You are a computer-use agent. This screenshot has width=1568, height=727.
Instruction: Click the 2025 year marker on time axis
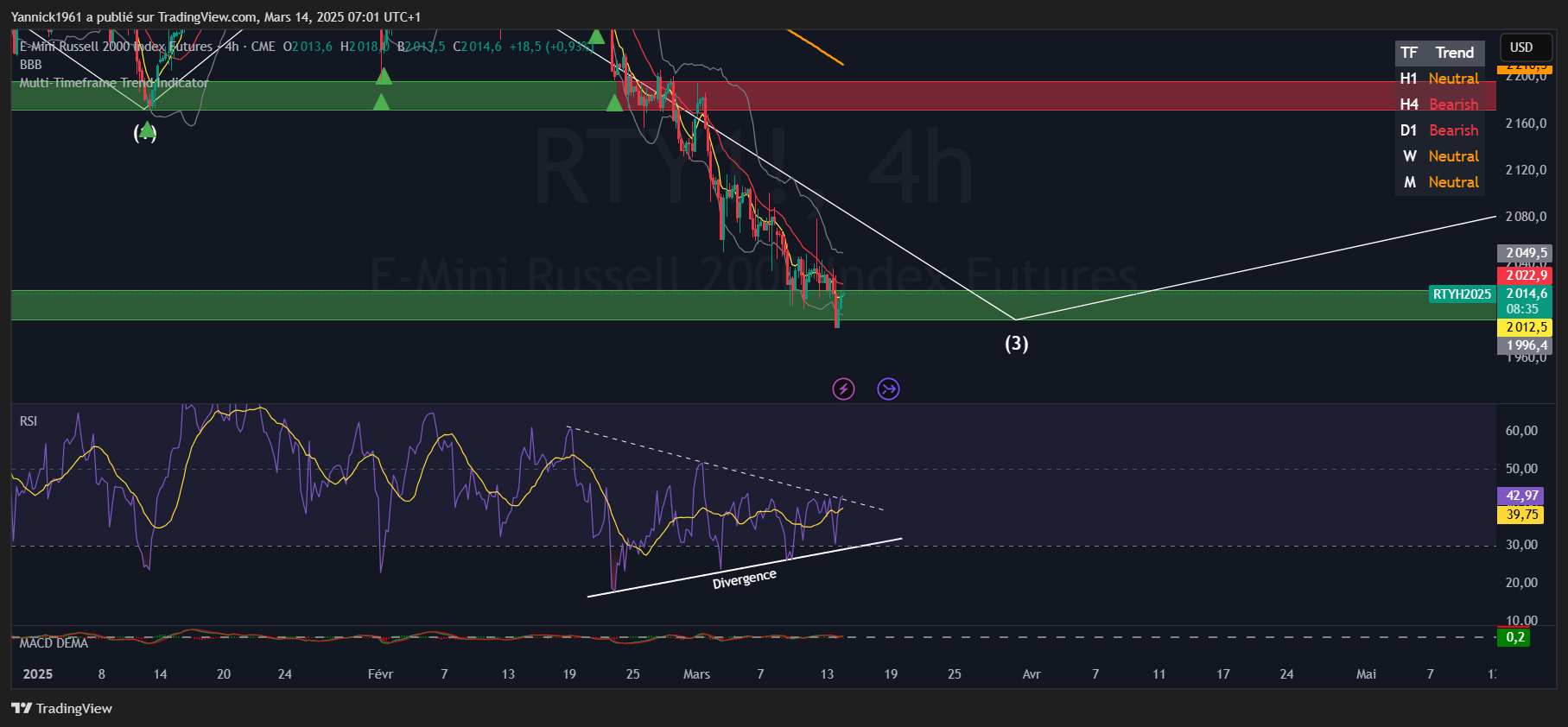38,674
